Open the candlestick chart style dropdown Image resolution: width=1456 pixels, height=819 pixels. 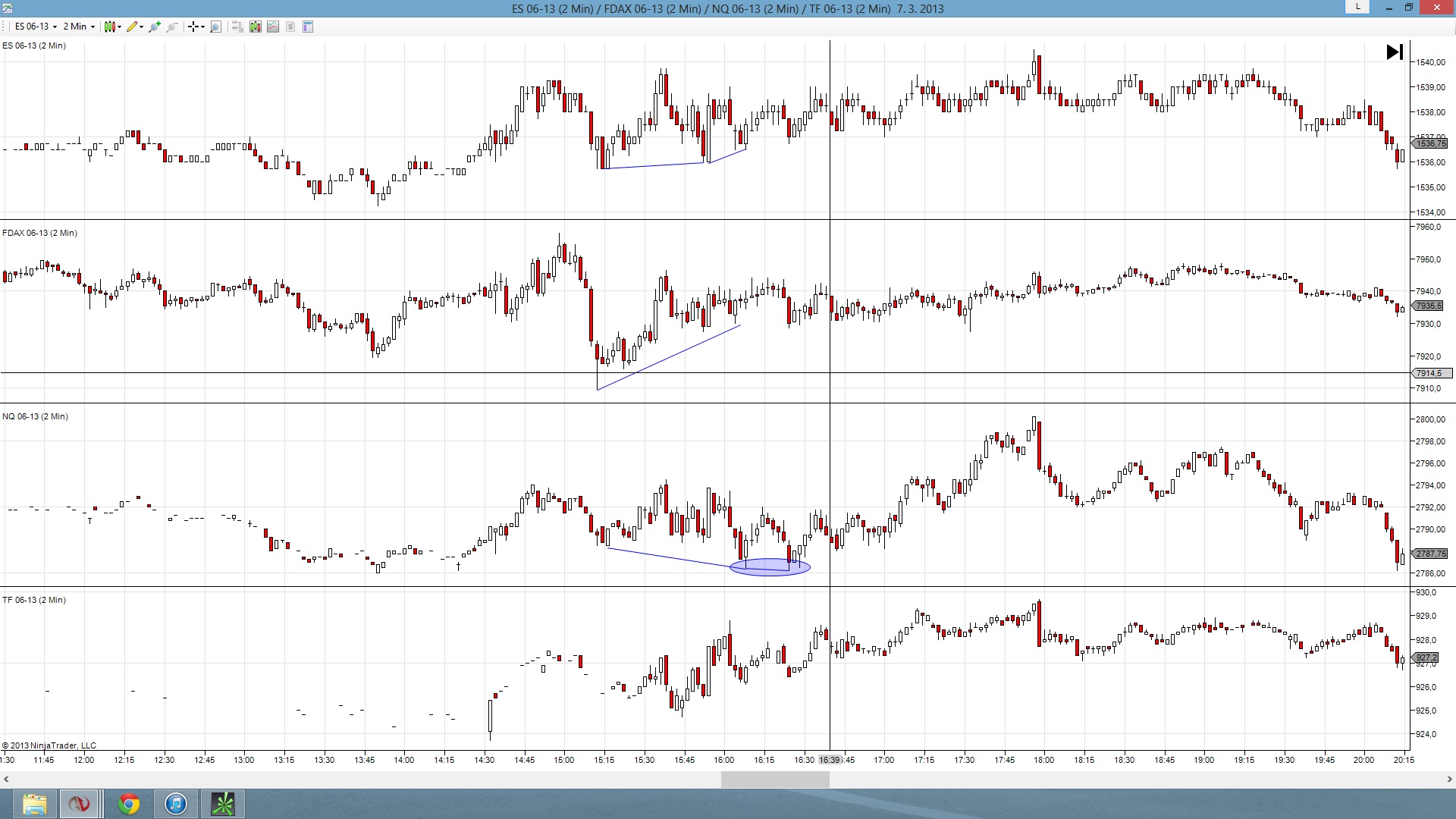(112, 27)
